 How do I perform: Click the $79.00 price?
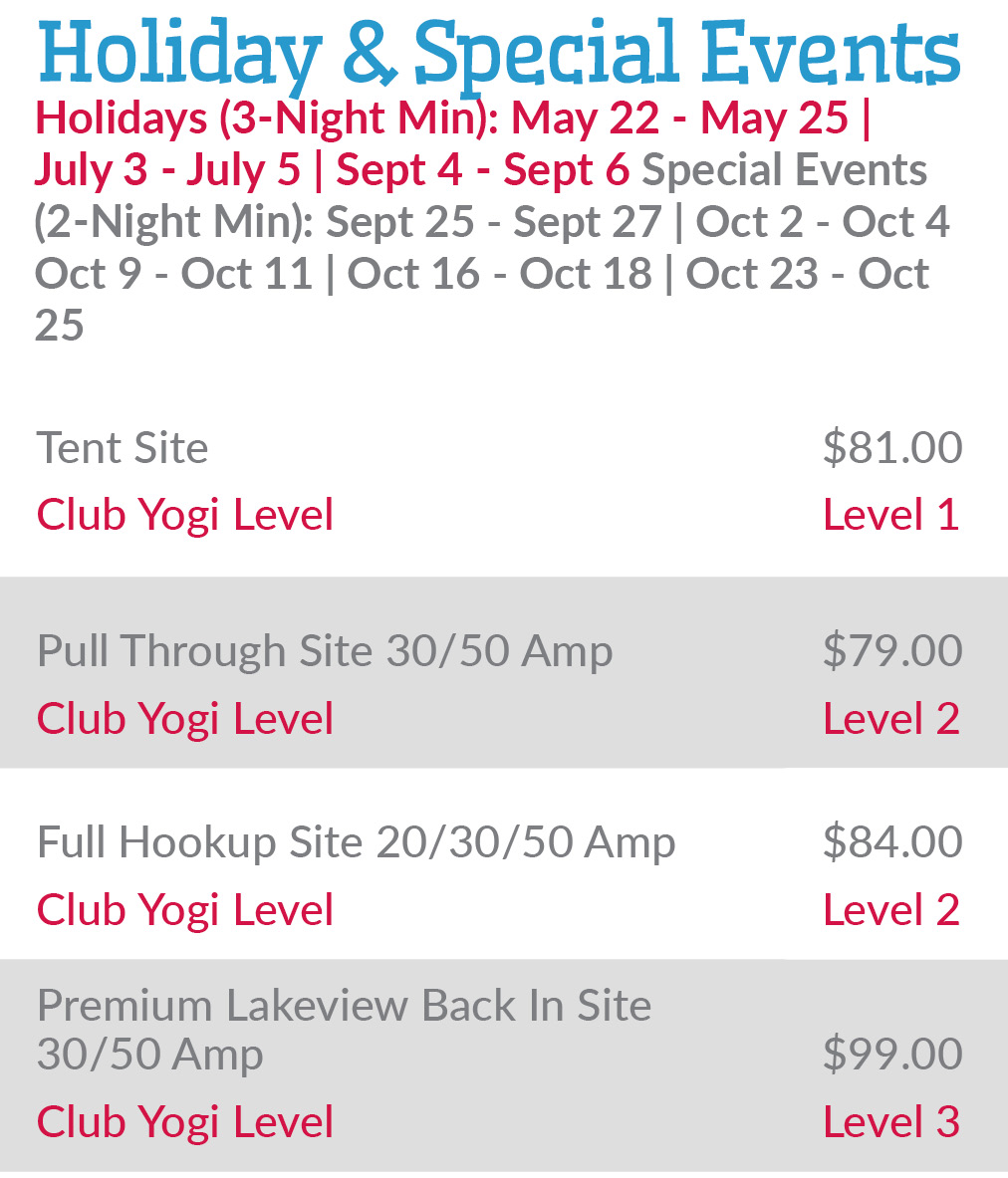(x=891, y=651)
